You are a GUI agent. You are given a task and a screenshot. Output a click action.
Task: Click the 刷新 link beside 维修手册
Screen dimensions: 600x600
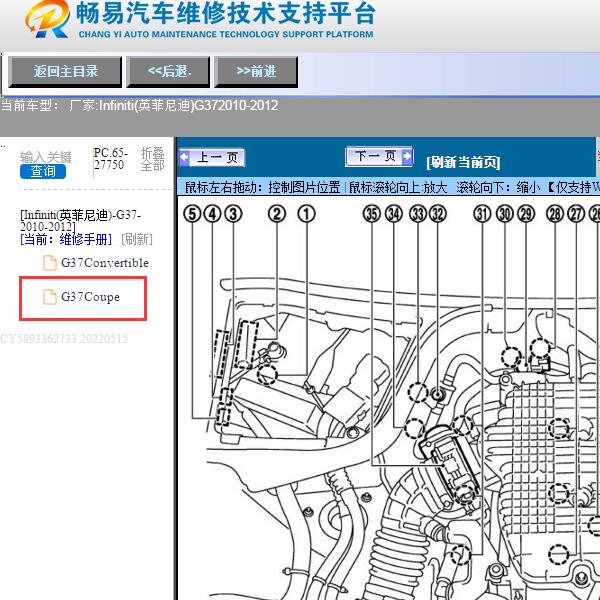tap(137, 240)
